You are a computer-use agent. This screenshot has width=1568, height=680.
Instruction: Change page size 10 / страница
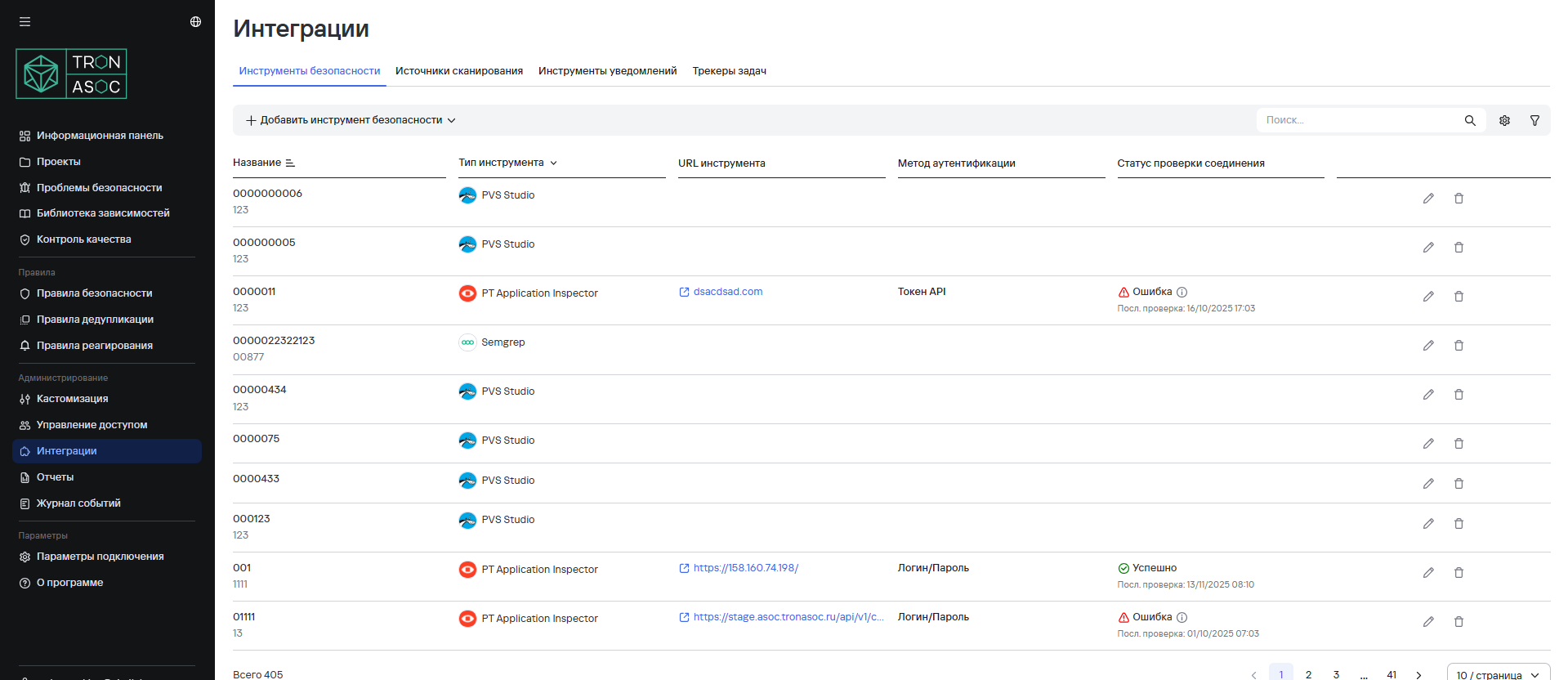(1499, 674)
